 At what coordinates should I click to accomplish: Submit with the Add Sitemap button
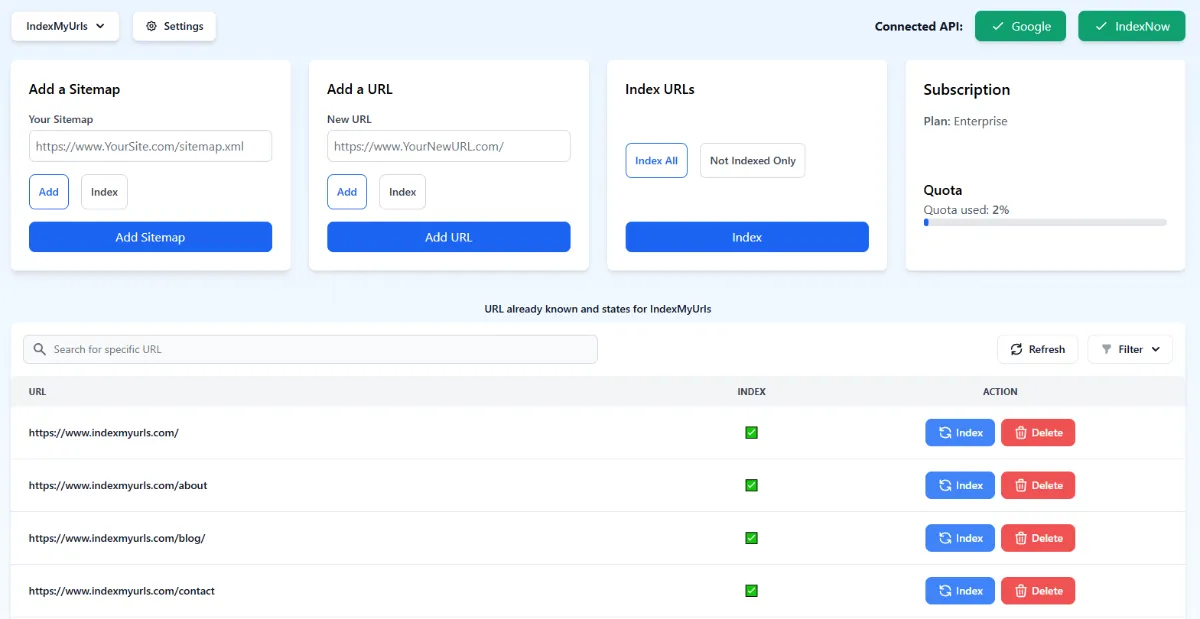pyautogui.click(x=150, y=237)
